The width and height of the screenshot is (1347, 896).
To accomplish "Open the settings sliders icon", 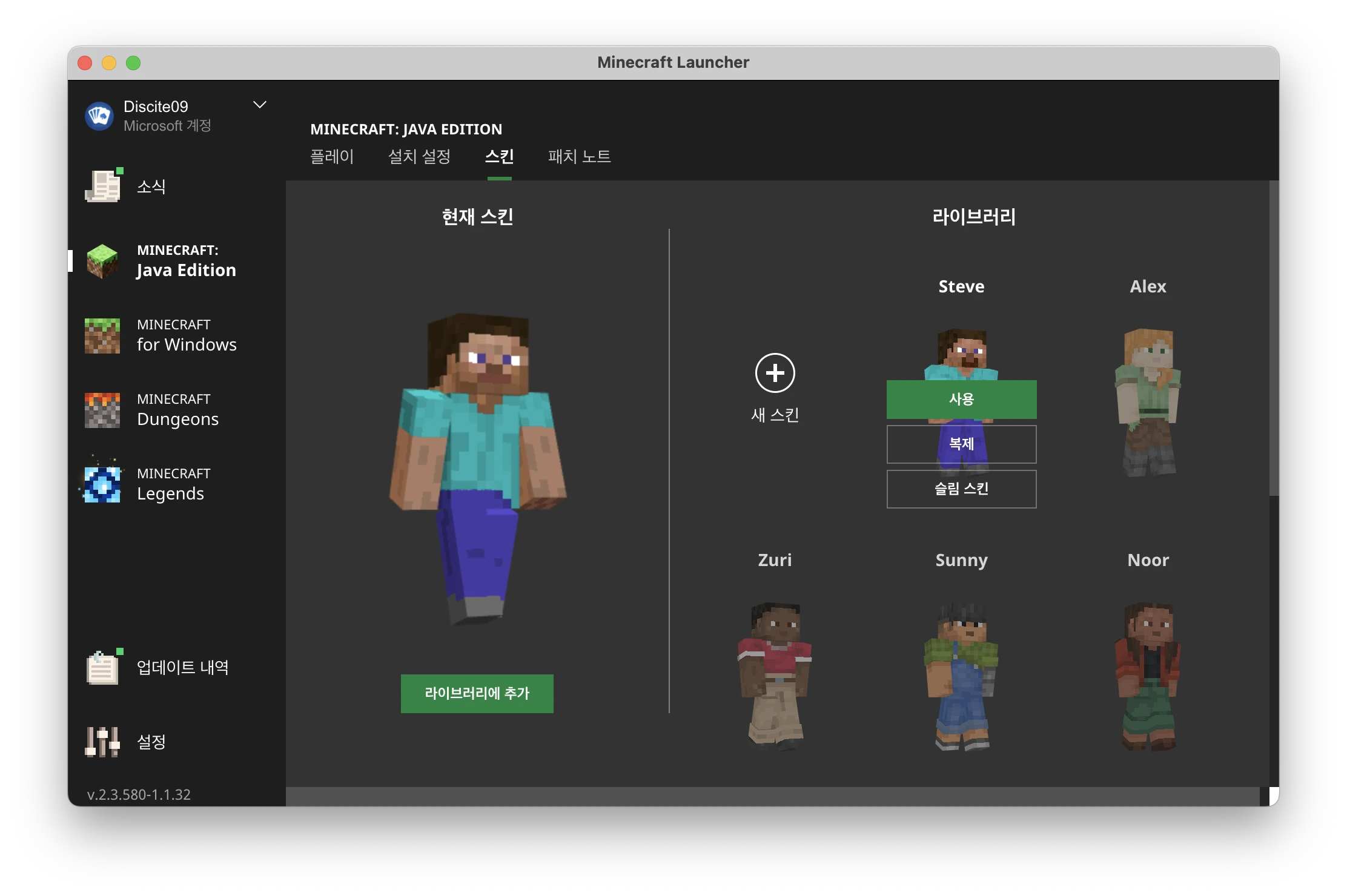I will point(102,742).
